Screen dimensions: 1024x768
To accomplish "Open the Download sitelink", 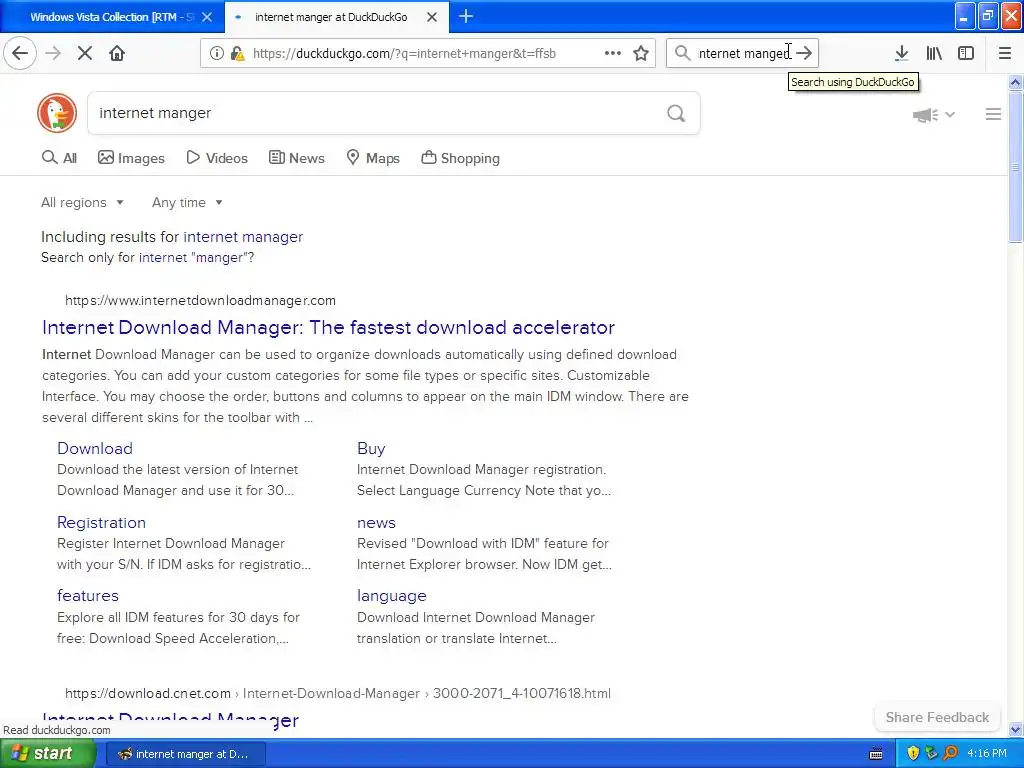I will click(x=95, y=448).
